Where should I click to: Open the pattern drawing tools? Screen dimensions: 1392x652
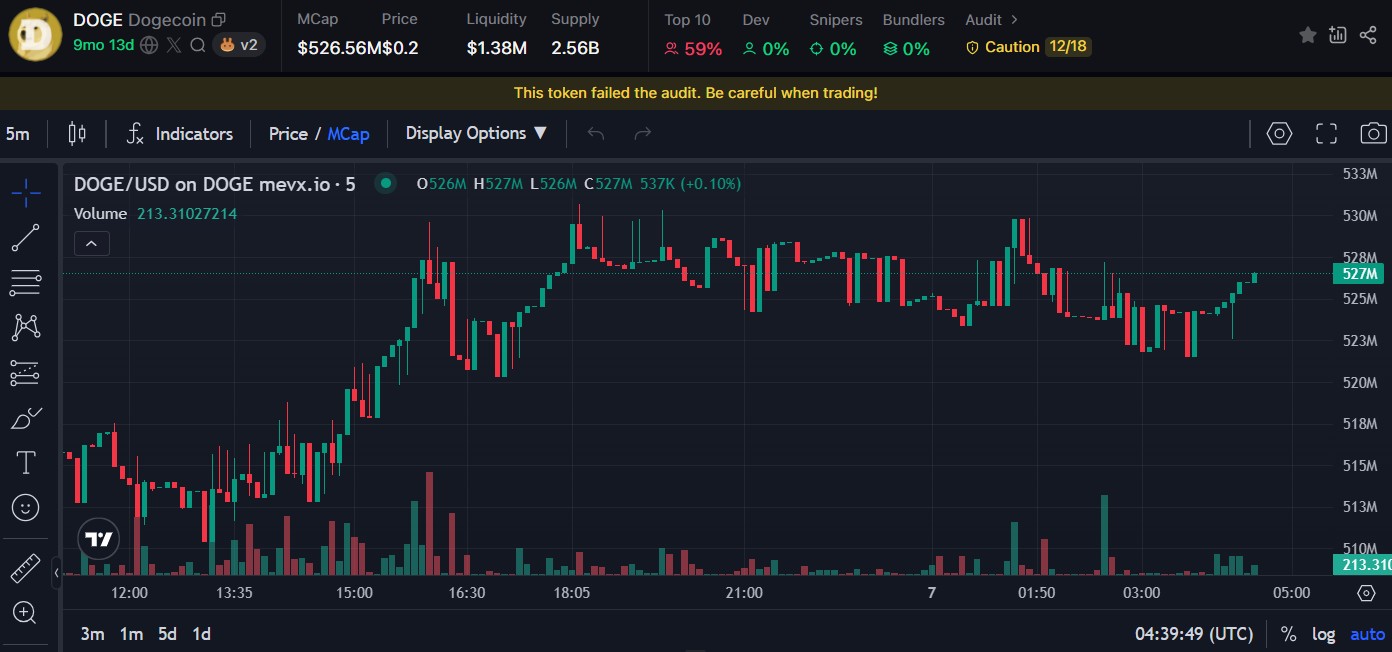[26, 327]
